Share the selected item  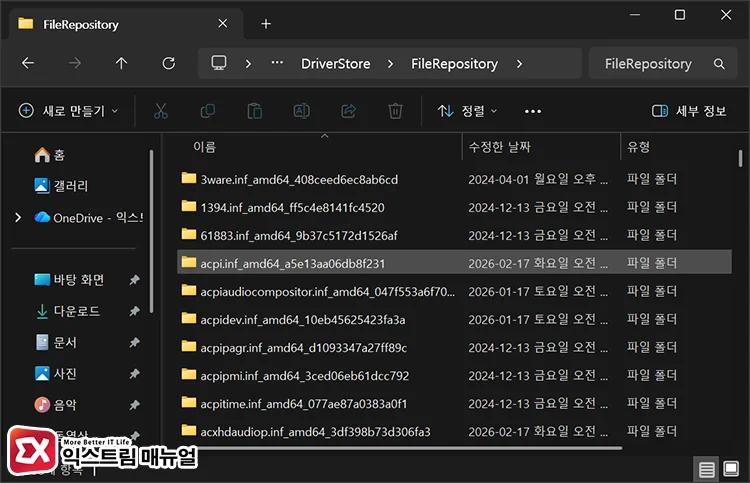pyautogui.click(x=348, y=111)
